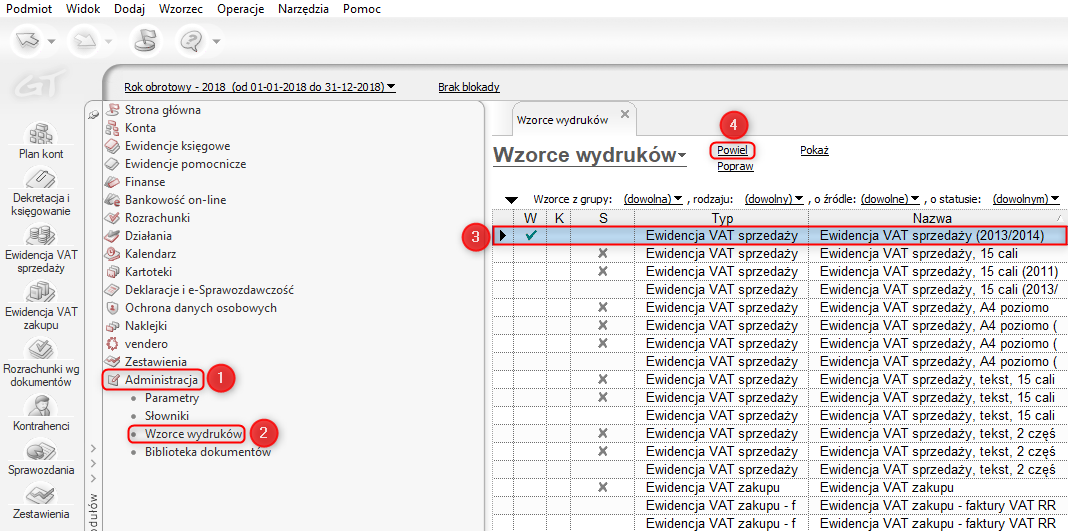Image resolution: width=1068 pixels, height=531 pixels.
Task: Open Kalendarz in the module tree
Action: 150,254
